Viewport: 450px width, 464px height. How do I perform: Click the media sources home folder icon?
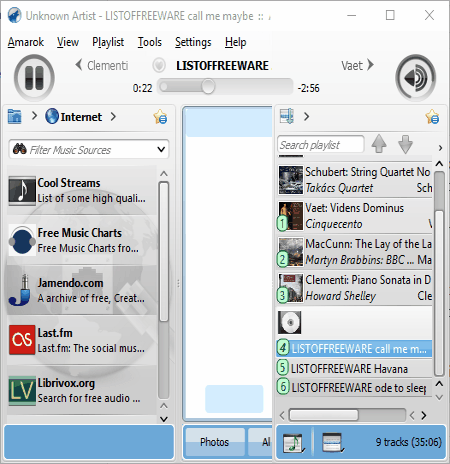(x=15, y=117)
